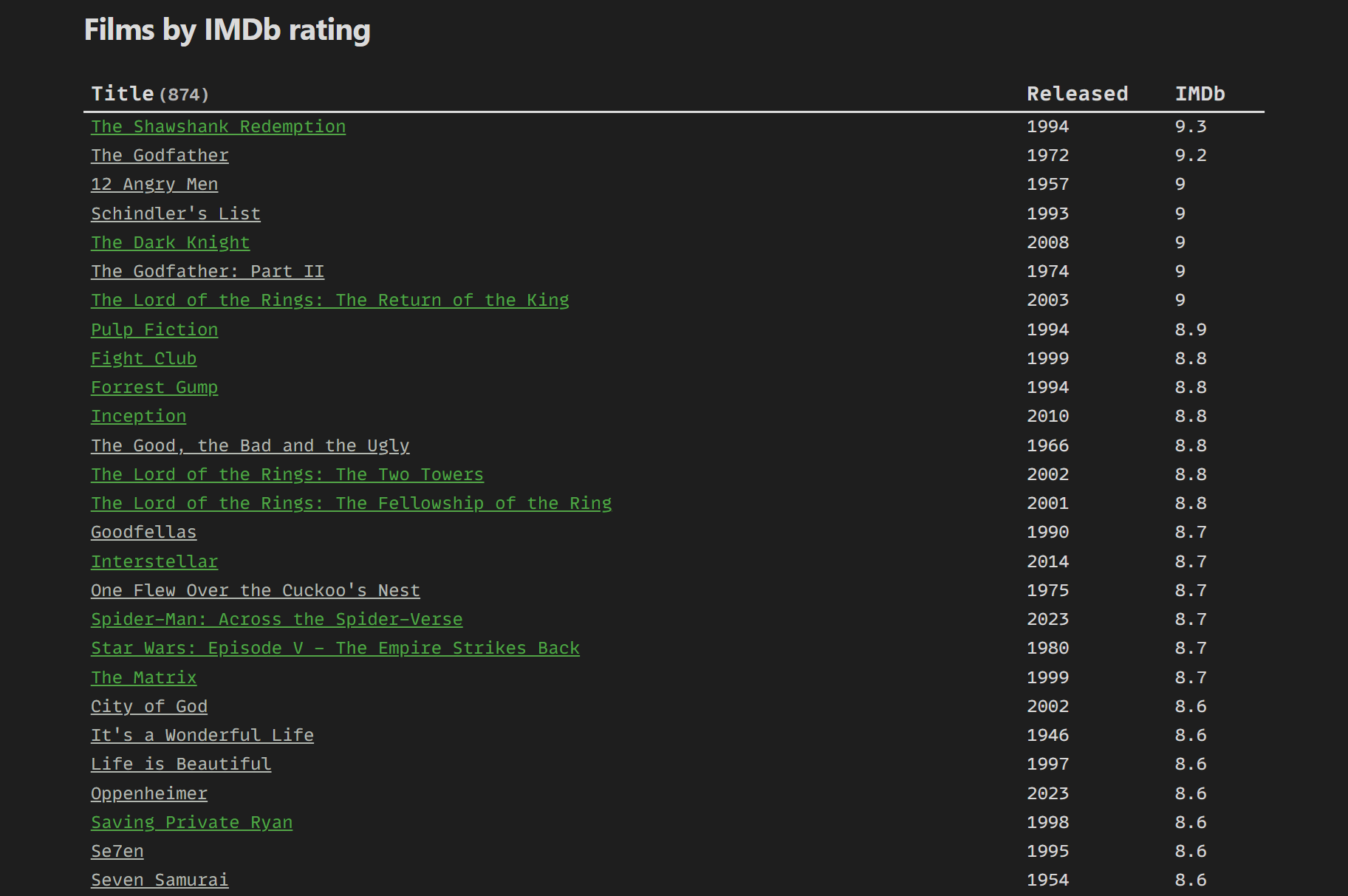1348x896 pixels.
Task: Select year 1954 in Seven Samurai row
Action: (x=1048, y=880)
